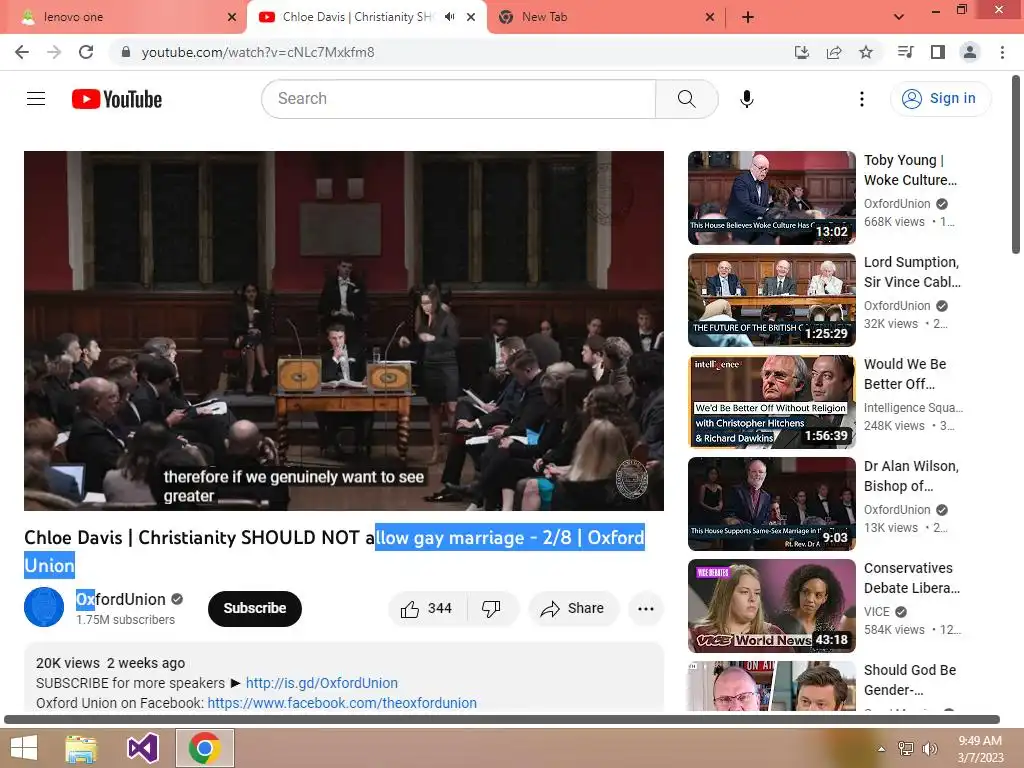Expand the tab search chevron
The width and height of the screenshot is (1024, 768).
coord(899,17)
